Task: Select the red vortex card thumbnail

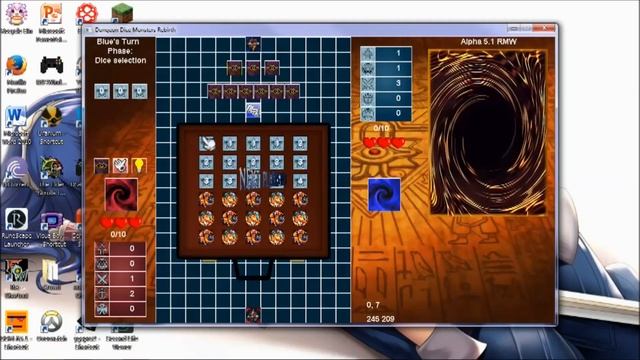Action: pyautogui.click(x=121, y=194)
